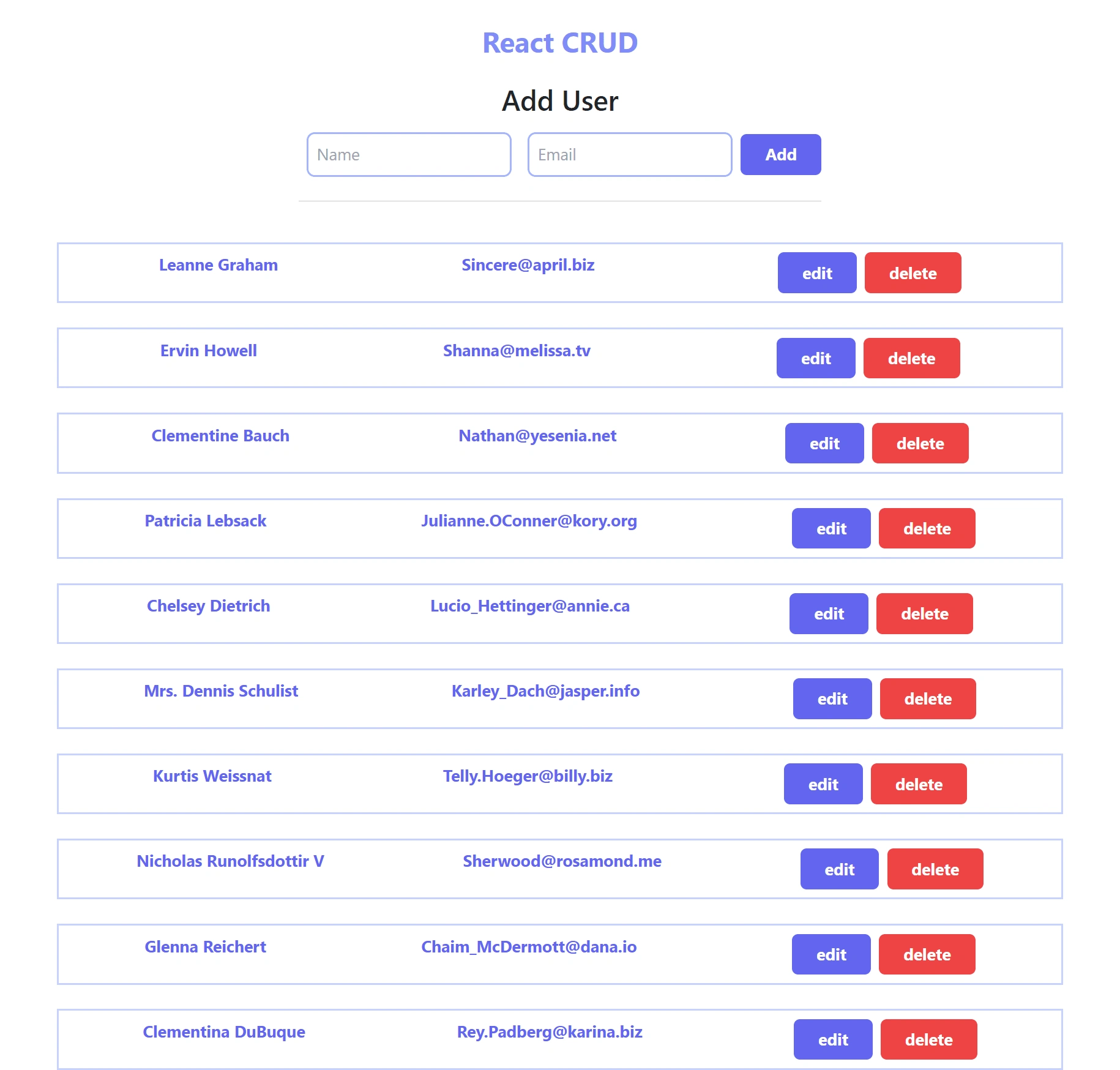Edit Mrs. Dennis Schulist's entry
This screenshot has height=1070, width=1120.
(x=832, y=698)
